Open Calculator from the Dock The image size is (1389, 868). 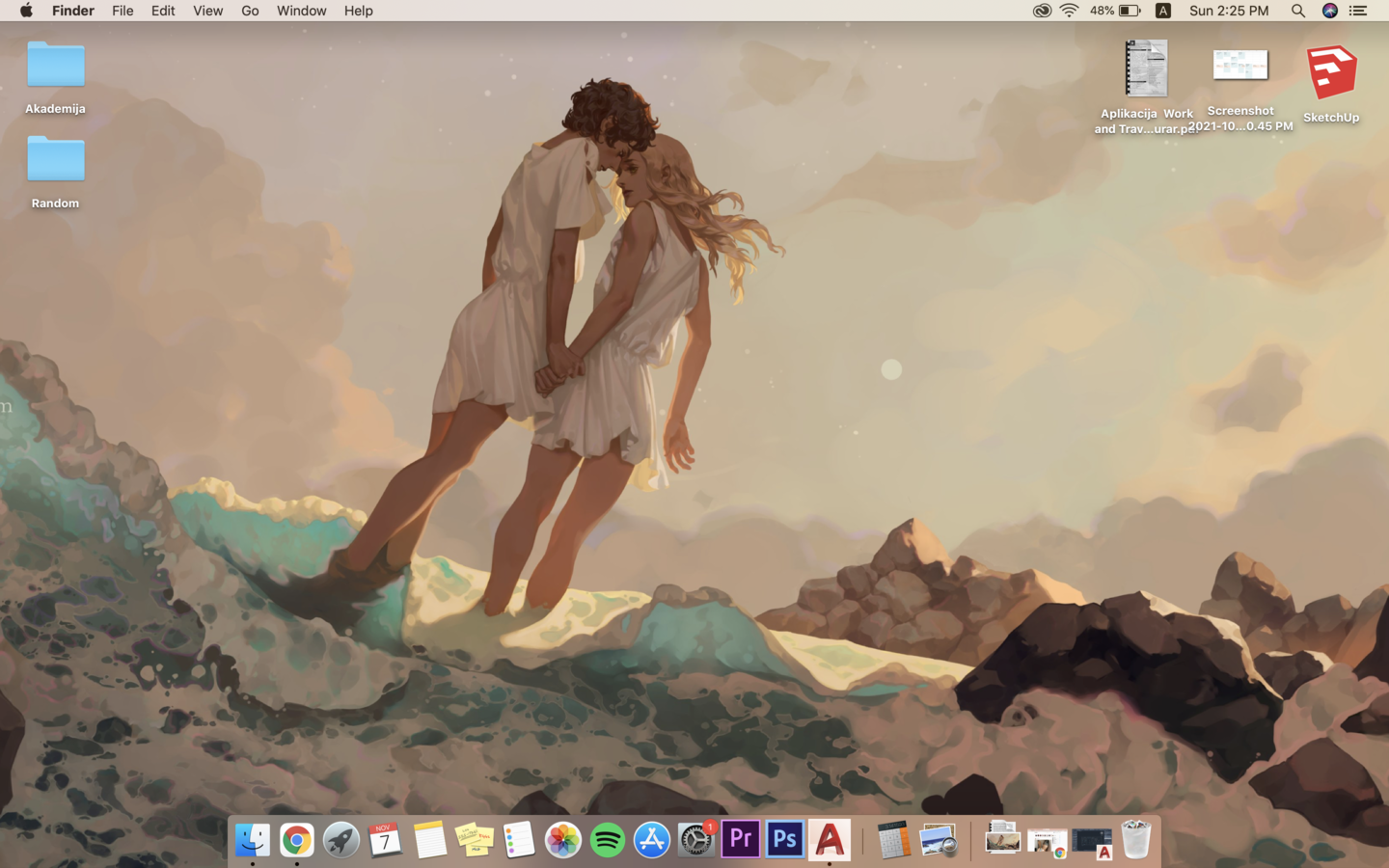coord(894,840)
